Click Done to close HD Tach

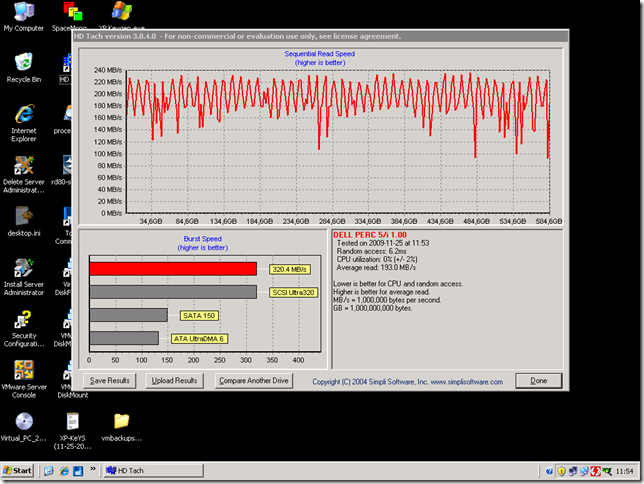[539, 381]
